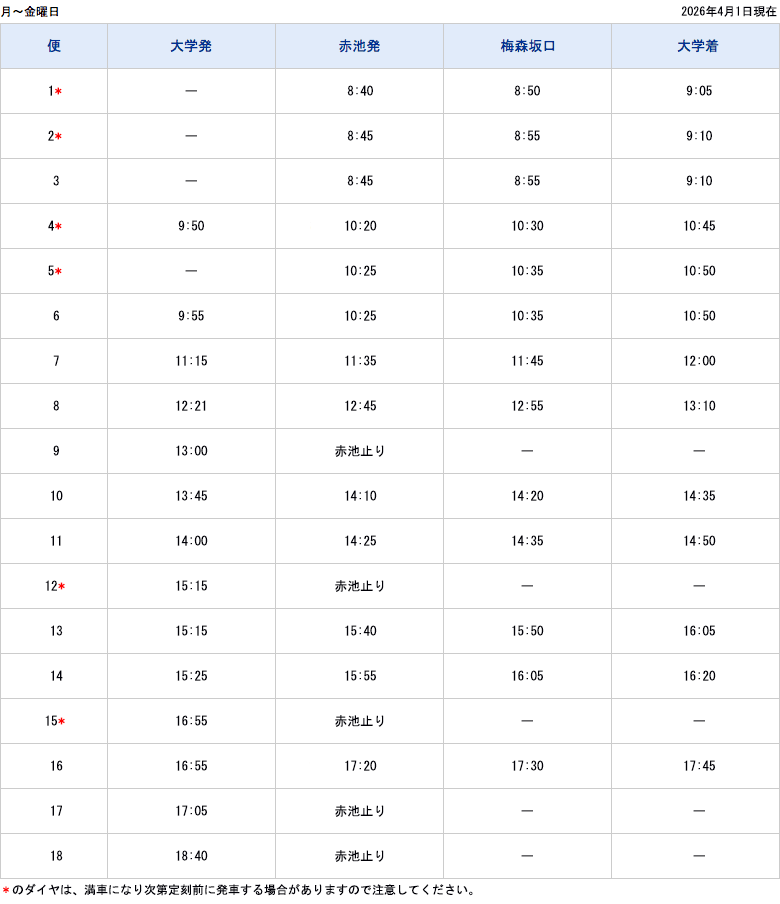Click the 2026年4月1日現在 date text
The image size is (780, 904).
tap(727, 11)
